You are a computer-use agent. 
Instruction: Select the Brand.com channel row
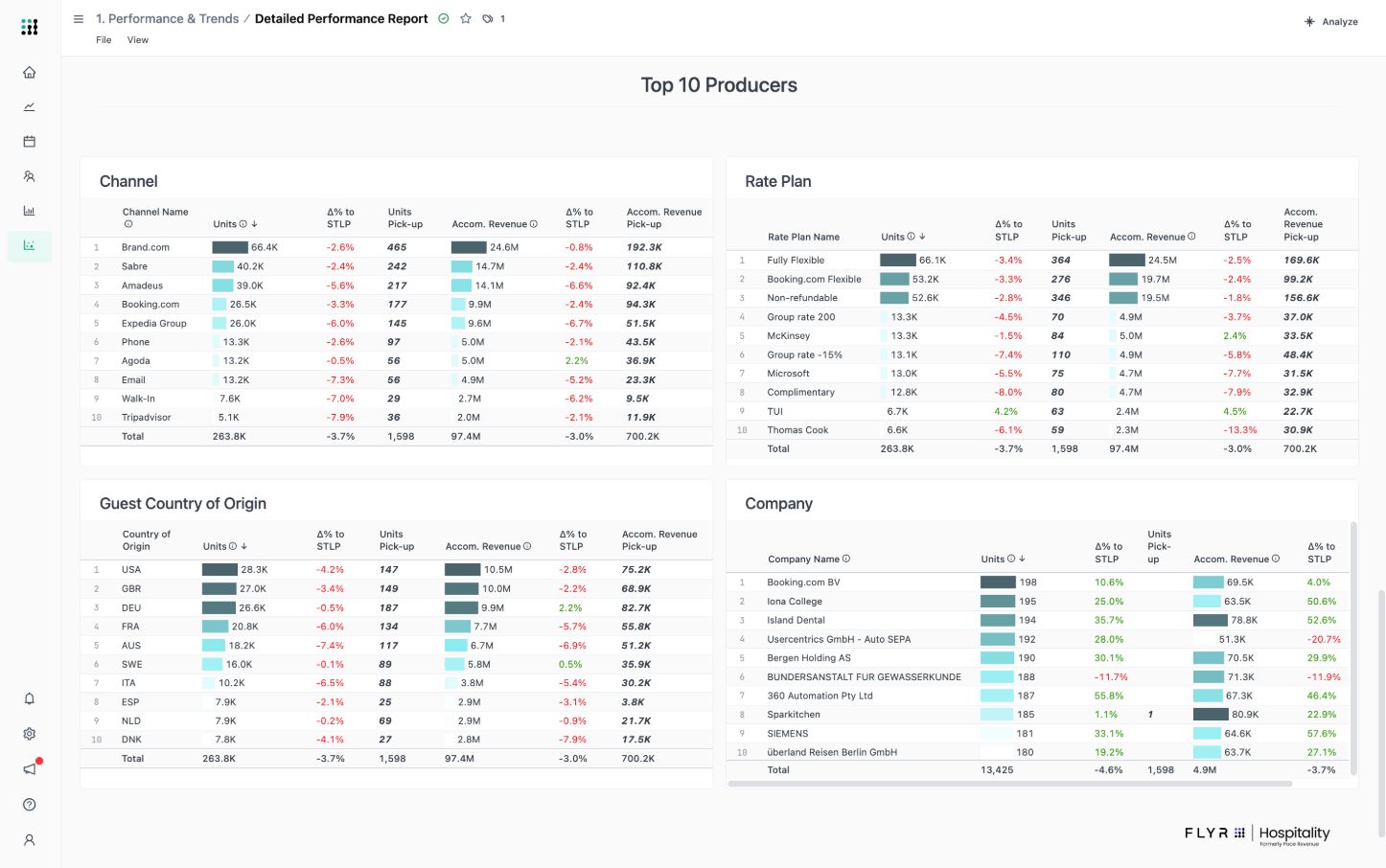tap(396, 247)
